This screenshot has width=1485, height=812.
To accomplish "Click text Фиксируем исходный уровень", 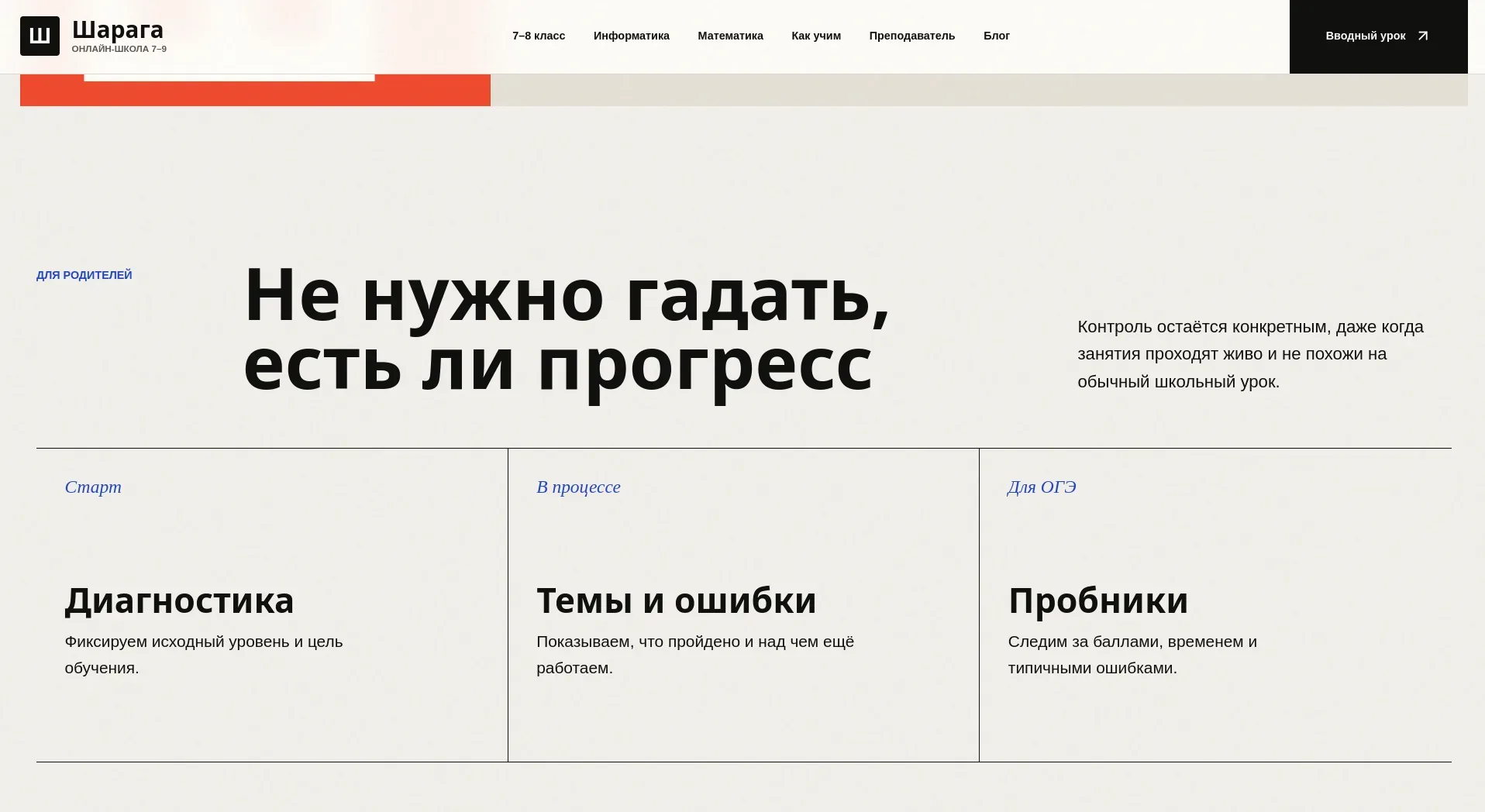I will (204, 655).
